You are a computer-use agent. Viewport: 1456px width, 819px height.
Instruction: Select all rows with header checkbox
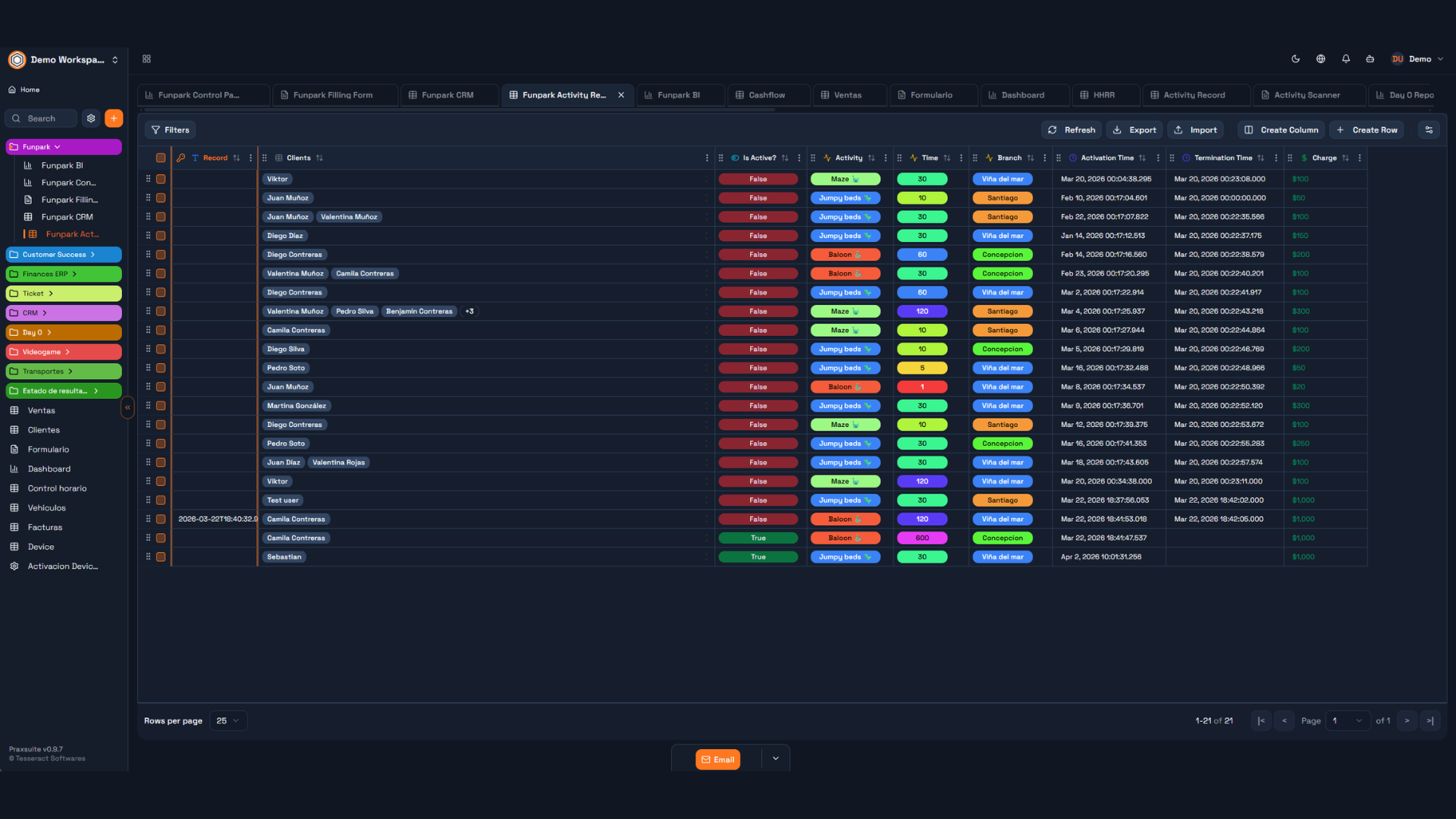[161, 158]
